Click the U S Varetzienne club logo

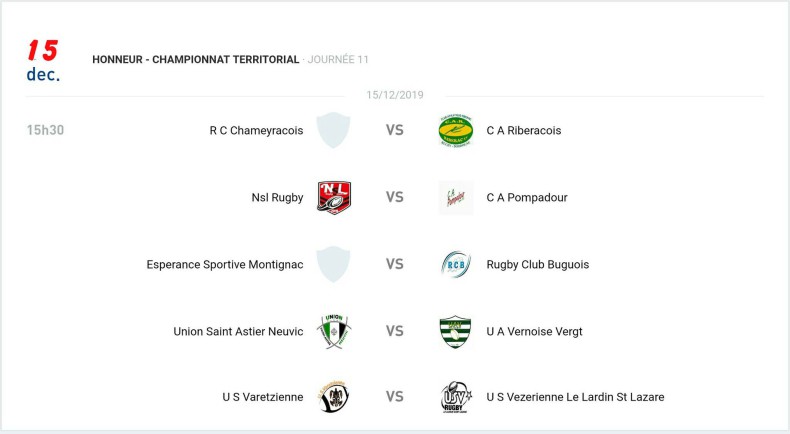click(x=333, y=397)
